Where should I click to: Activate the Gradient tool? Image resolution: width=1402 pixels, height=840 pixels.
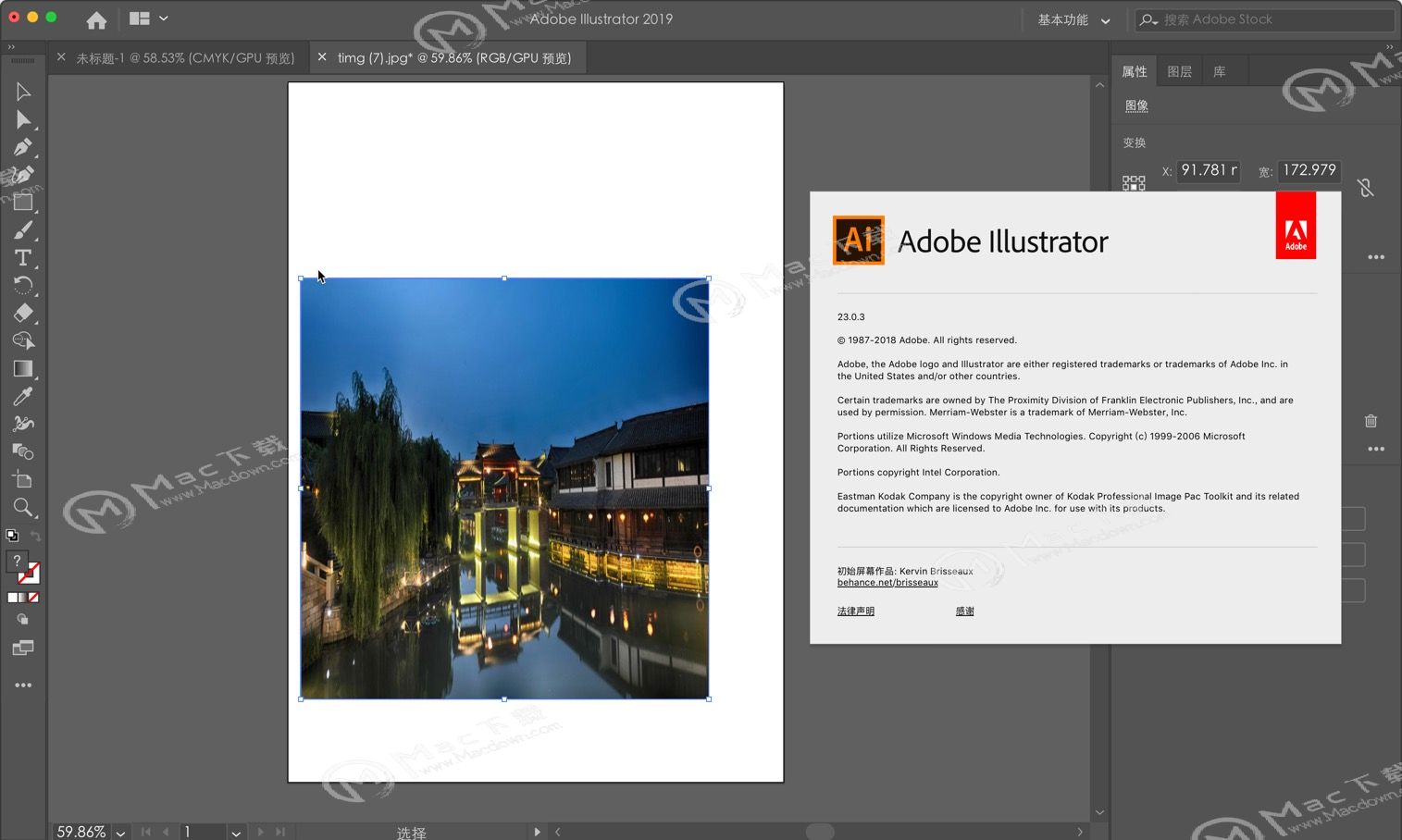[x=23, y=368]
